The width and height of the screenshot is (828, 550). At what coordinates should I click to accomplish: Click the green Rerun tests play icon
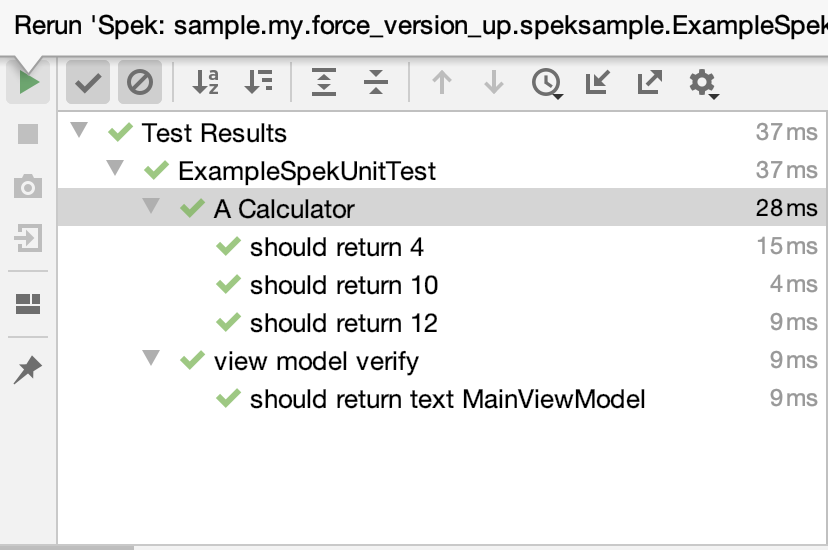click(29, 82)
